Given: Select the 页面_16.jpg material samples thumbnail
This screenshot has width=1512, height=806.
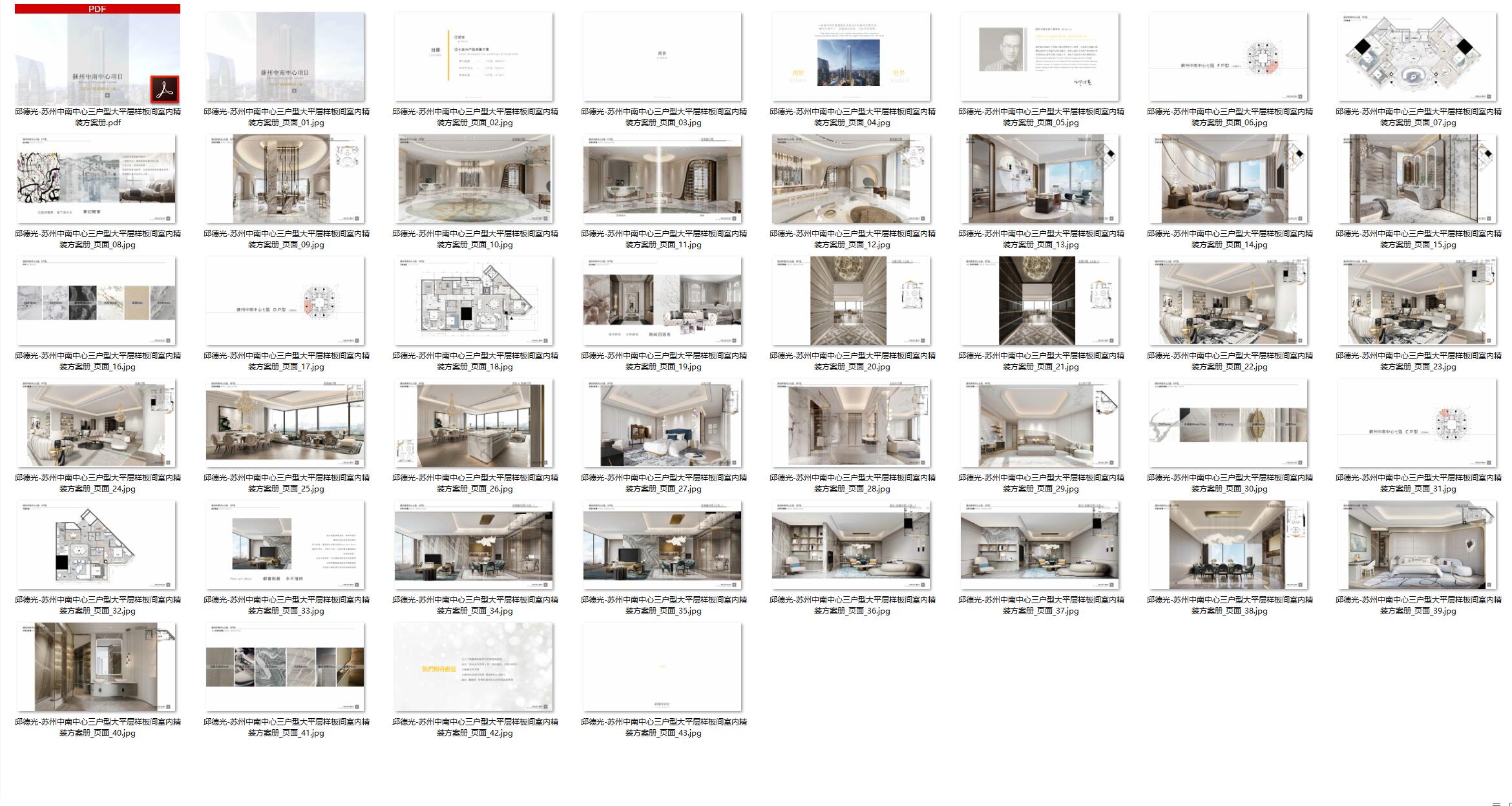Looking at the screenshot, I should tap(97, 301).
